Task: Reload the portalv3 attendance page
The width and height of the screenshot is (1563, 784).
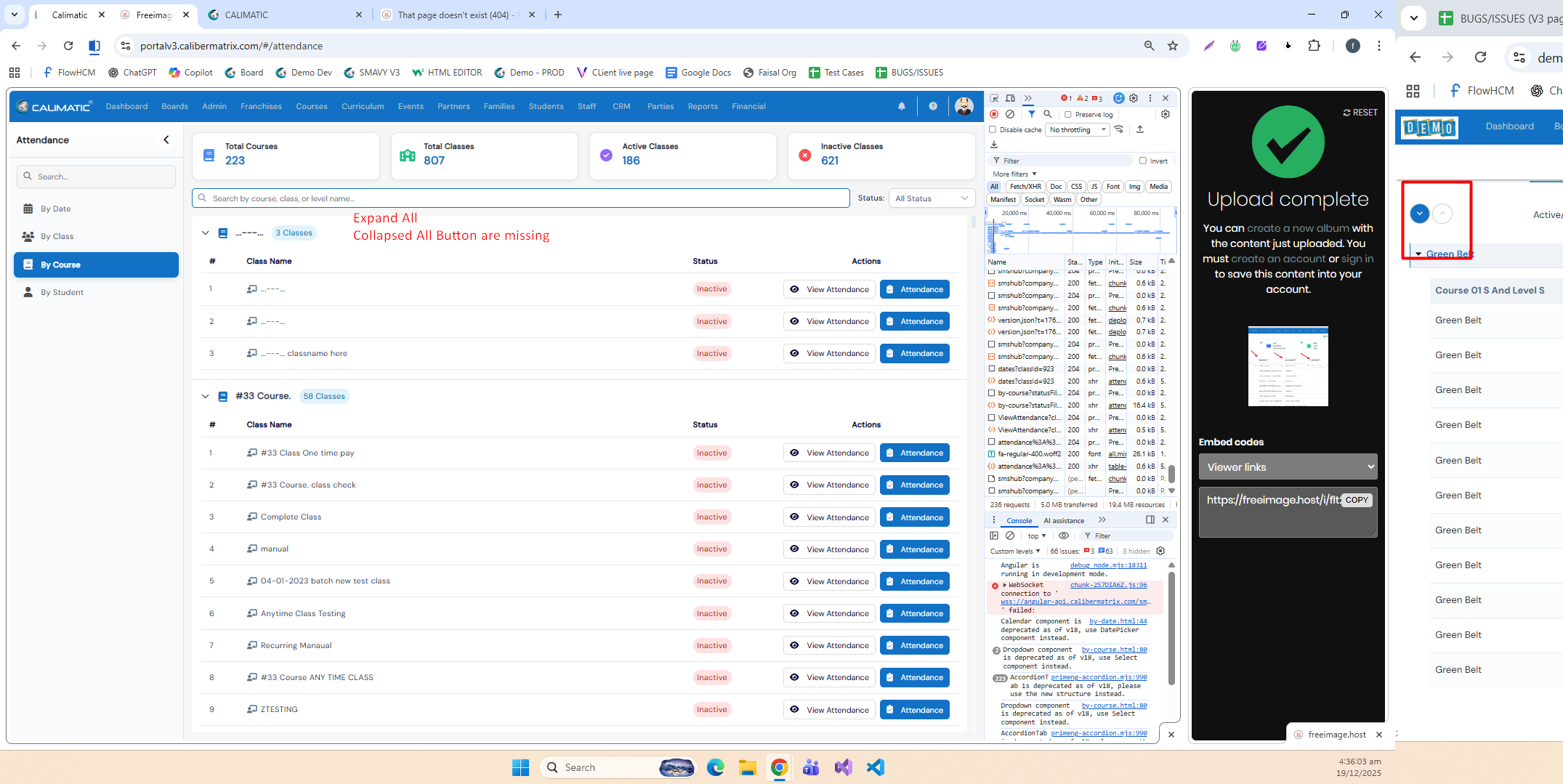Action: (68, 46)
